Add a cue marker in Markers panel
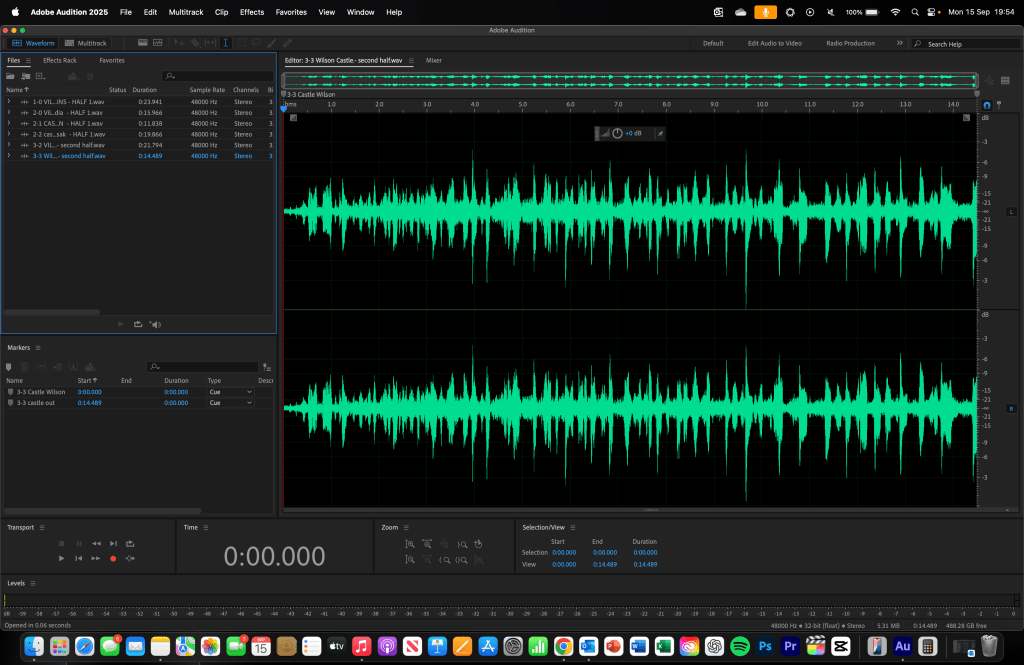 (10, 367)
